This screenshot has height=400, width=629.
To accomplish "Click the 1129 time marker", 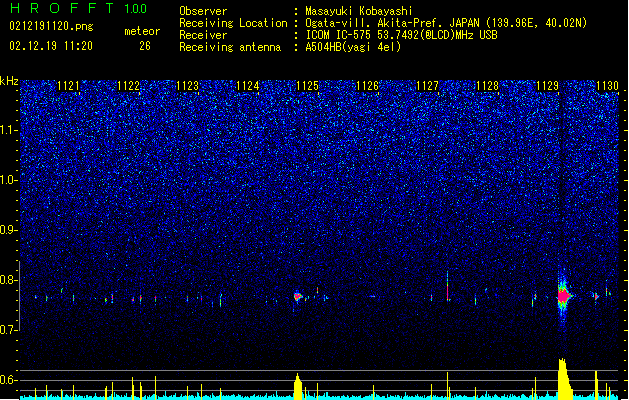I will coord(548,86).
